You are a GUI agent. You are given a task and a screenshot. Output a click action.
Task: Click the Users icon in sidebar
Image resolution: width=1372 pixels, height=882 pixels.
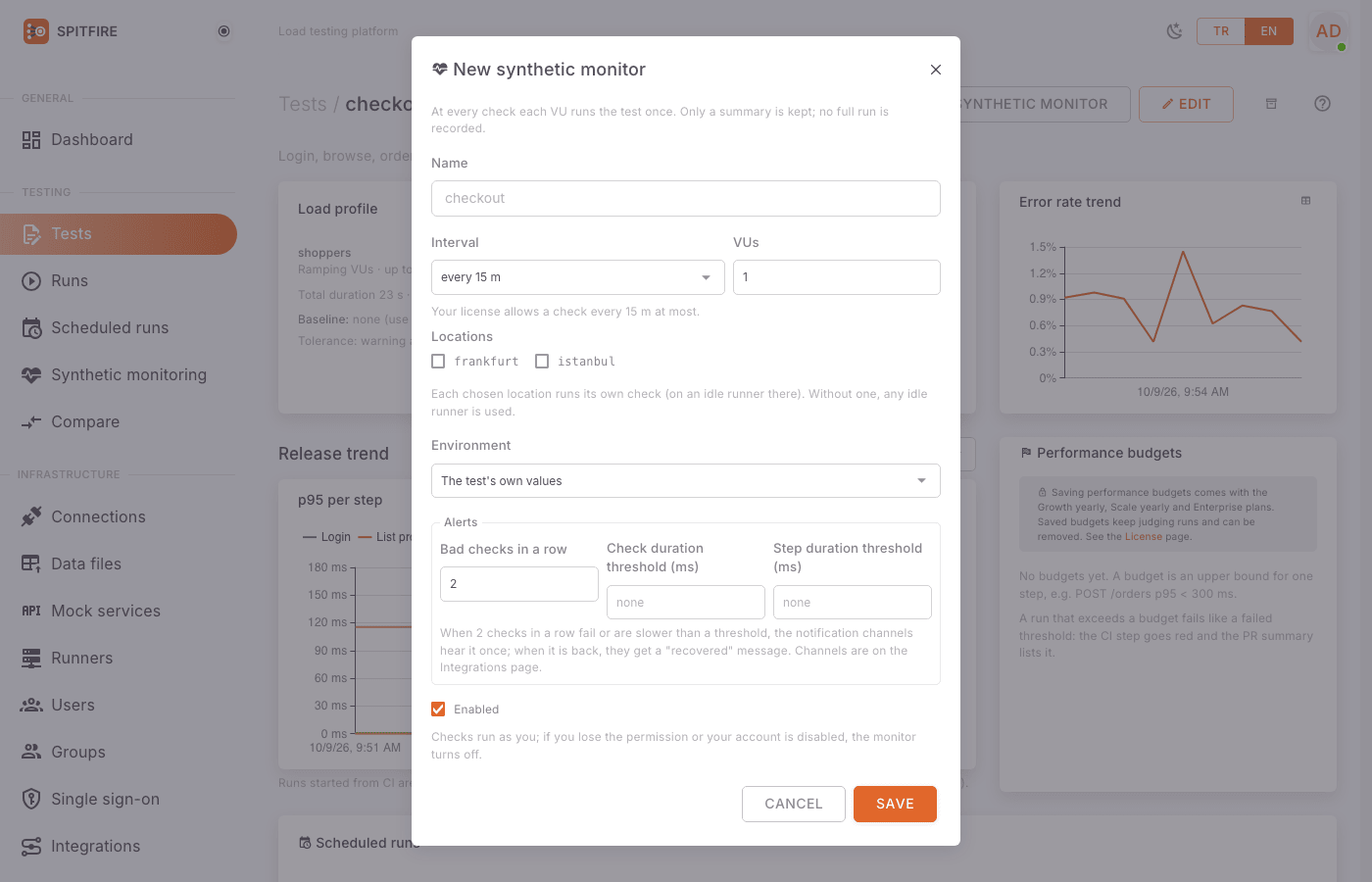(31, 705)
